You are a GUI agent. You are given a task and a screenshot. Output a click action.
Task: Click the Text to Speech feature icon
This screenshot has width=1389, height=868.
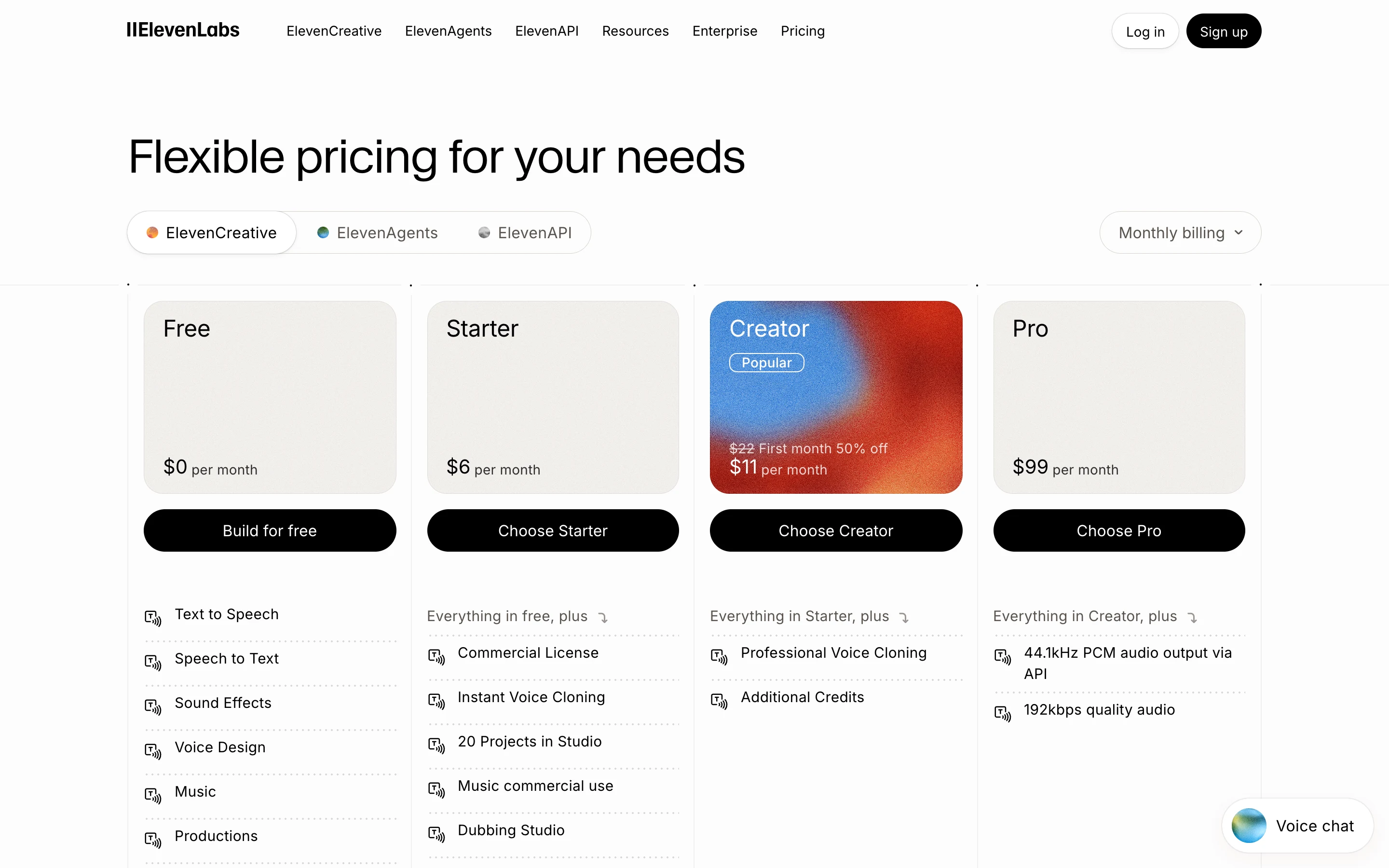click(x=153, y=618)
